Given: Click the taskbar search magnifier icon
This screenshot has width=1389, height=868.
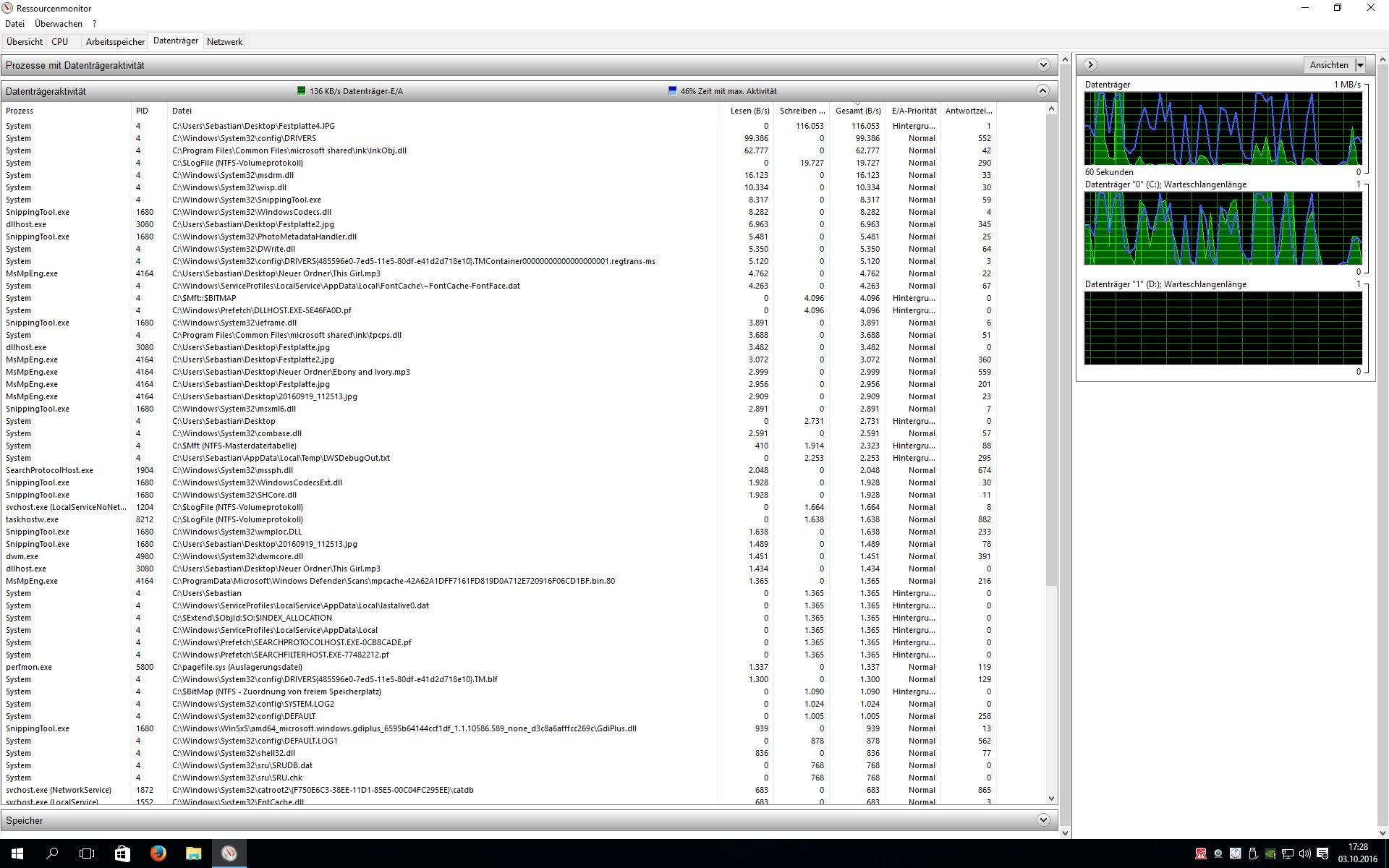Looking at the screenshot, I should click(52, 854).
